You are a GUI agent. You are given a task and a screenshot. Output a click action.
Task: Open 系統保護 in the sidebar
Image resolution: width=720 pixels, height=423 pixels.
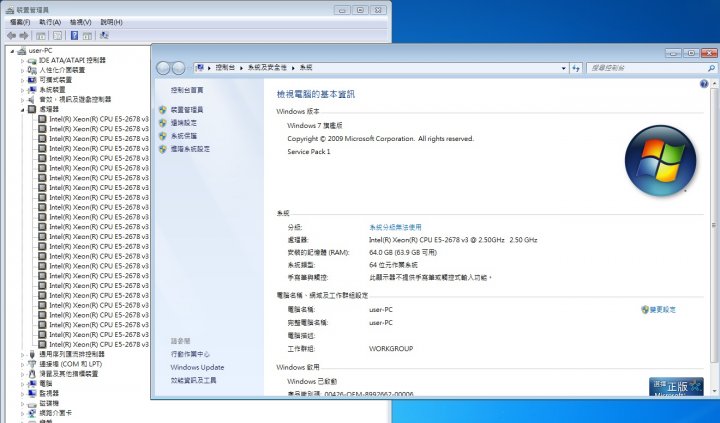[x=184, y=136]
